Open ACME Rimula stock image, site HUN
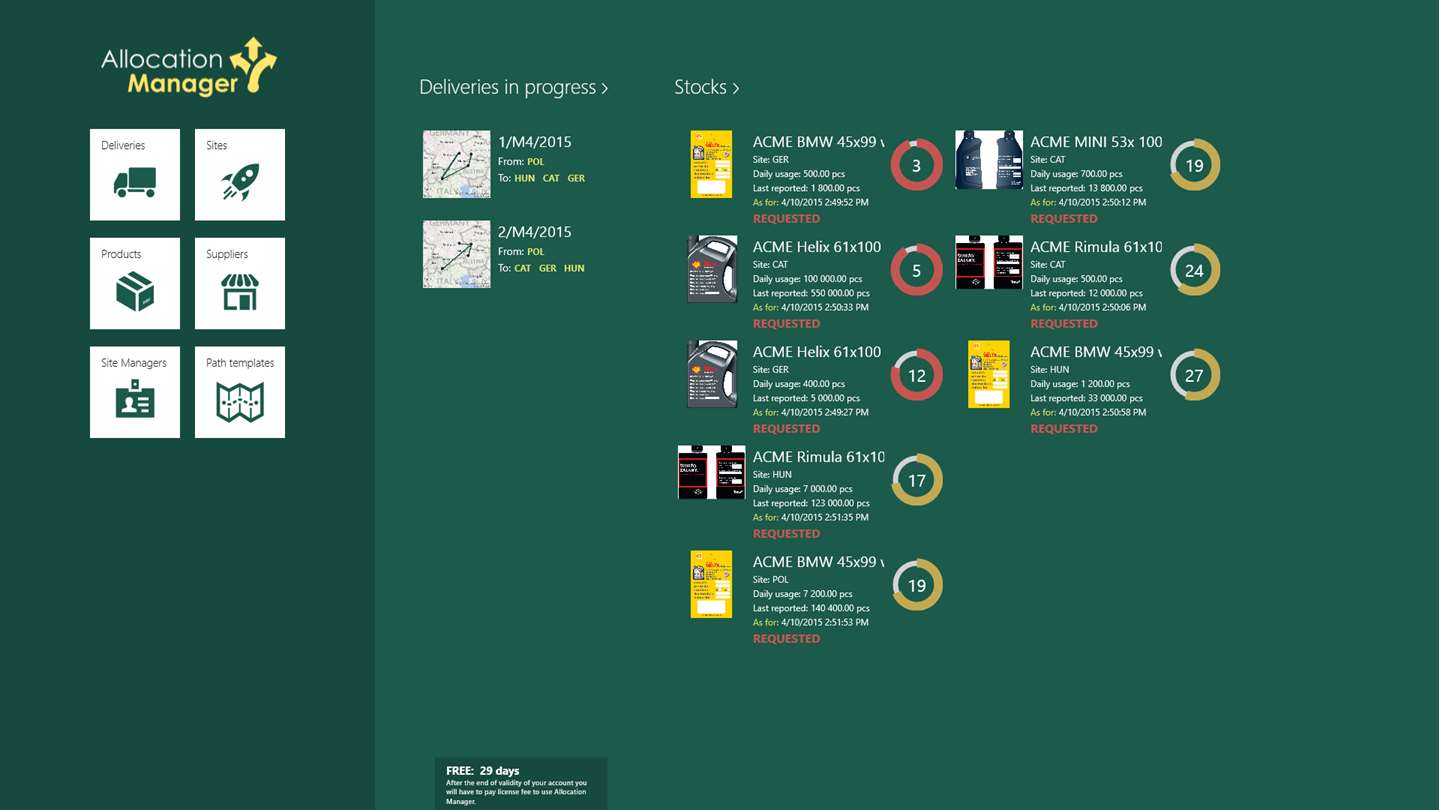The image size is (1439, 810). [x=712, y=472]
